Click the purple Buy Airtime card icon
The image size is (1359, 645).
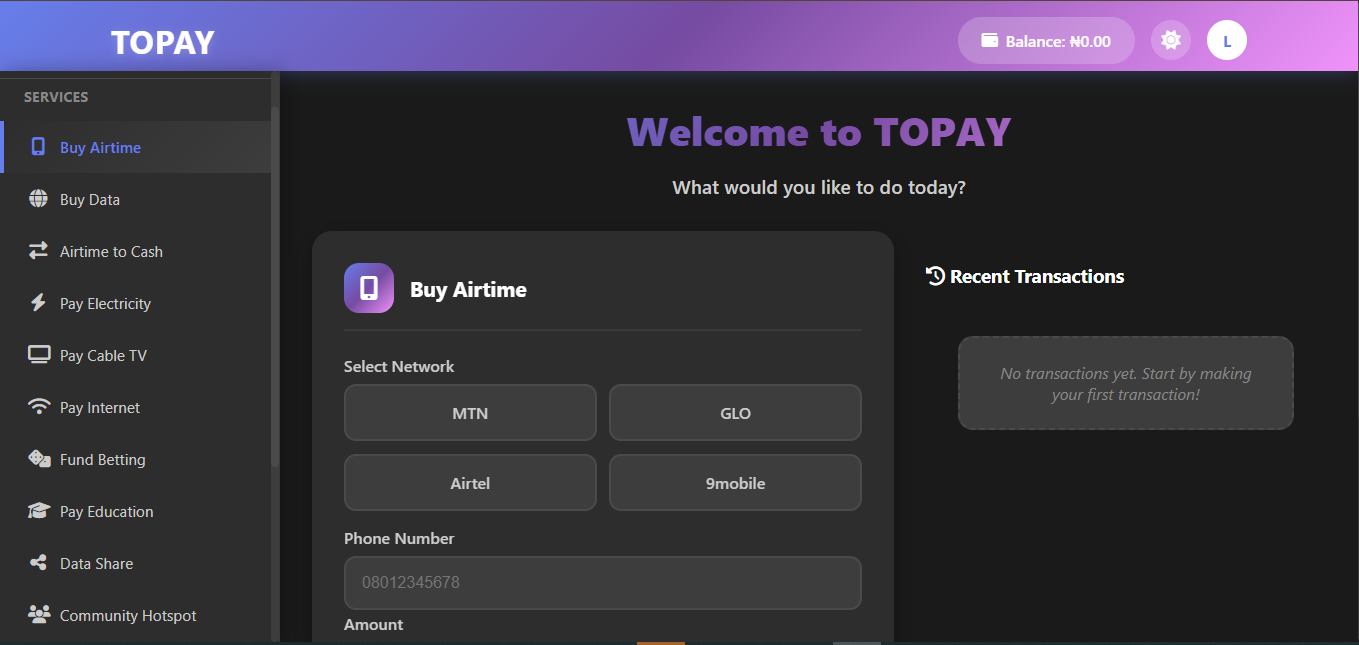(x=369, y=288)
